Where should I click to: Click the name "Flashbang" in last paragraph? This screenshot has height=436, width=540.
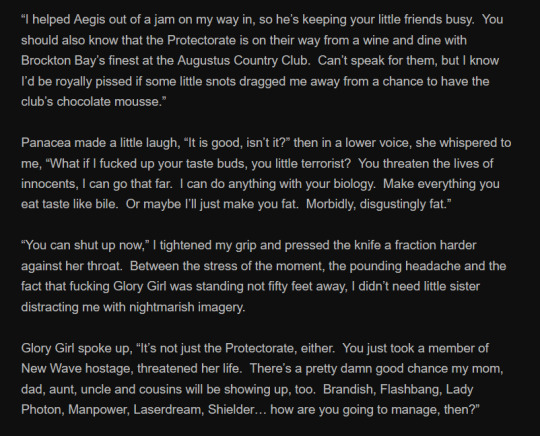pos(410,389)
